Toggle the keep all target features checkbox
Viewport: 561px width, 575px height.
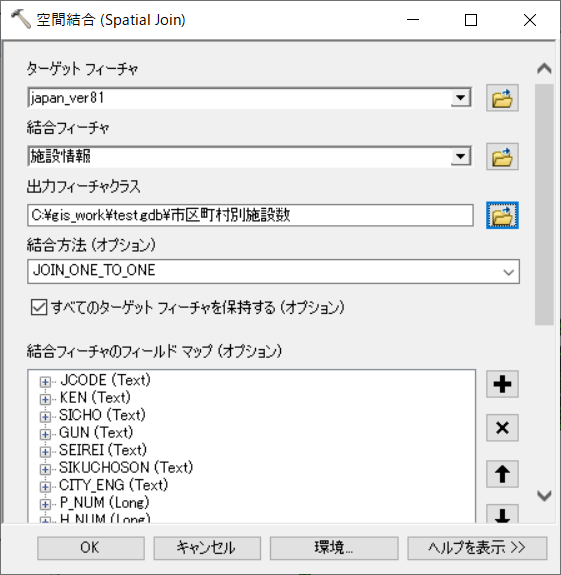[x=39, y=307]
